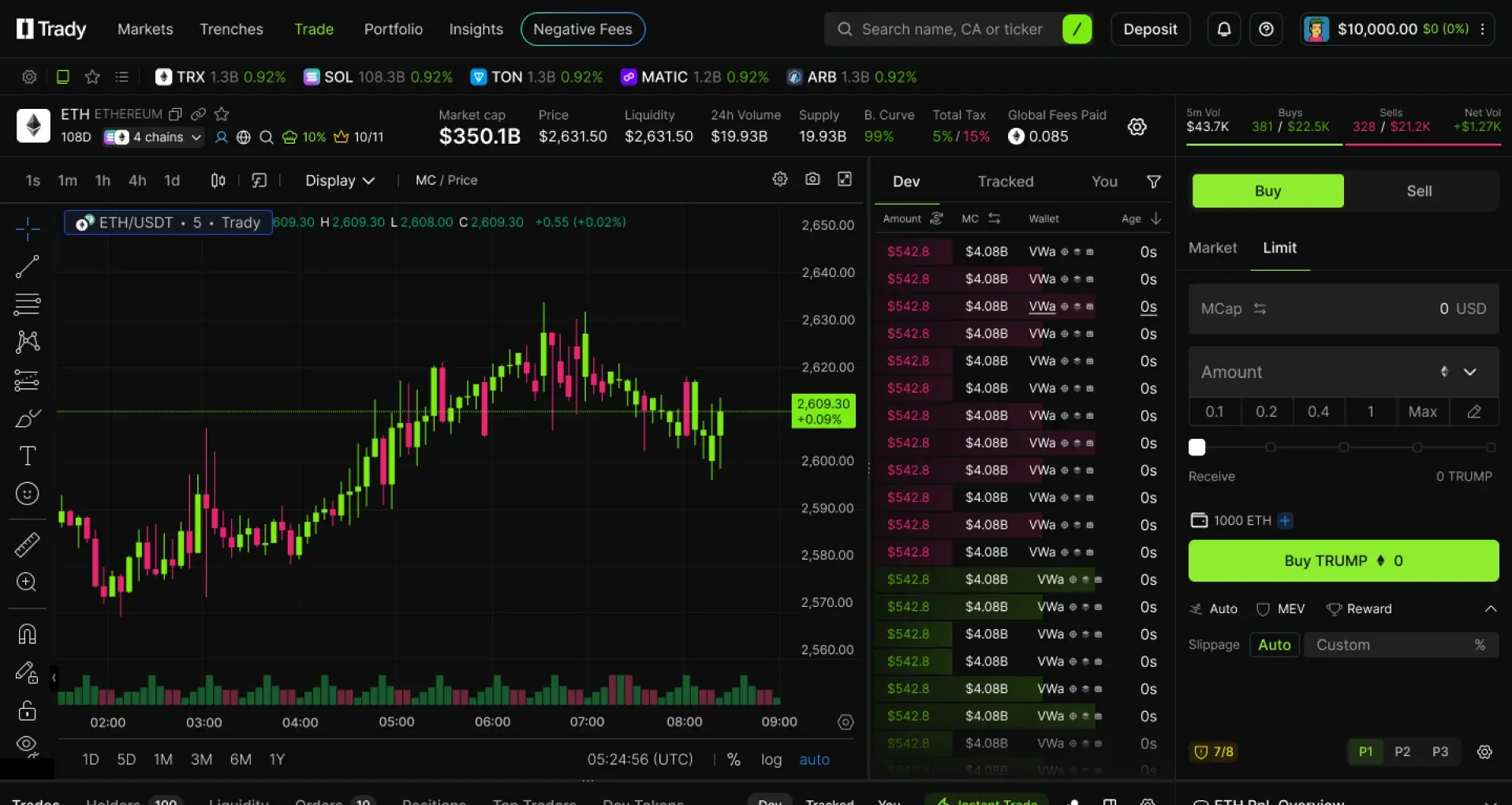Click the amount slider handle
1512x805 pixels.
pos(1197,447)
